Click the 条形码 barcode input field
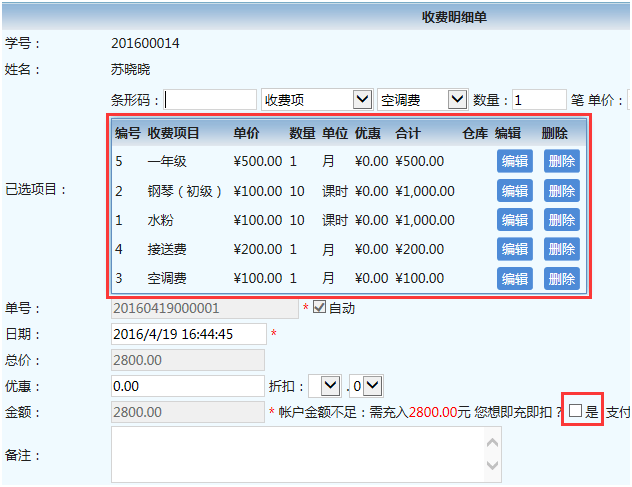 point(211,100)
